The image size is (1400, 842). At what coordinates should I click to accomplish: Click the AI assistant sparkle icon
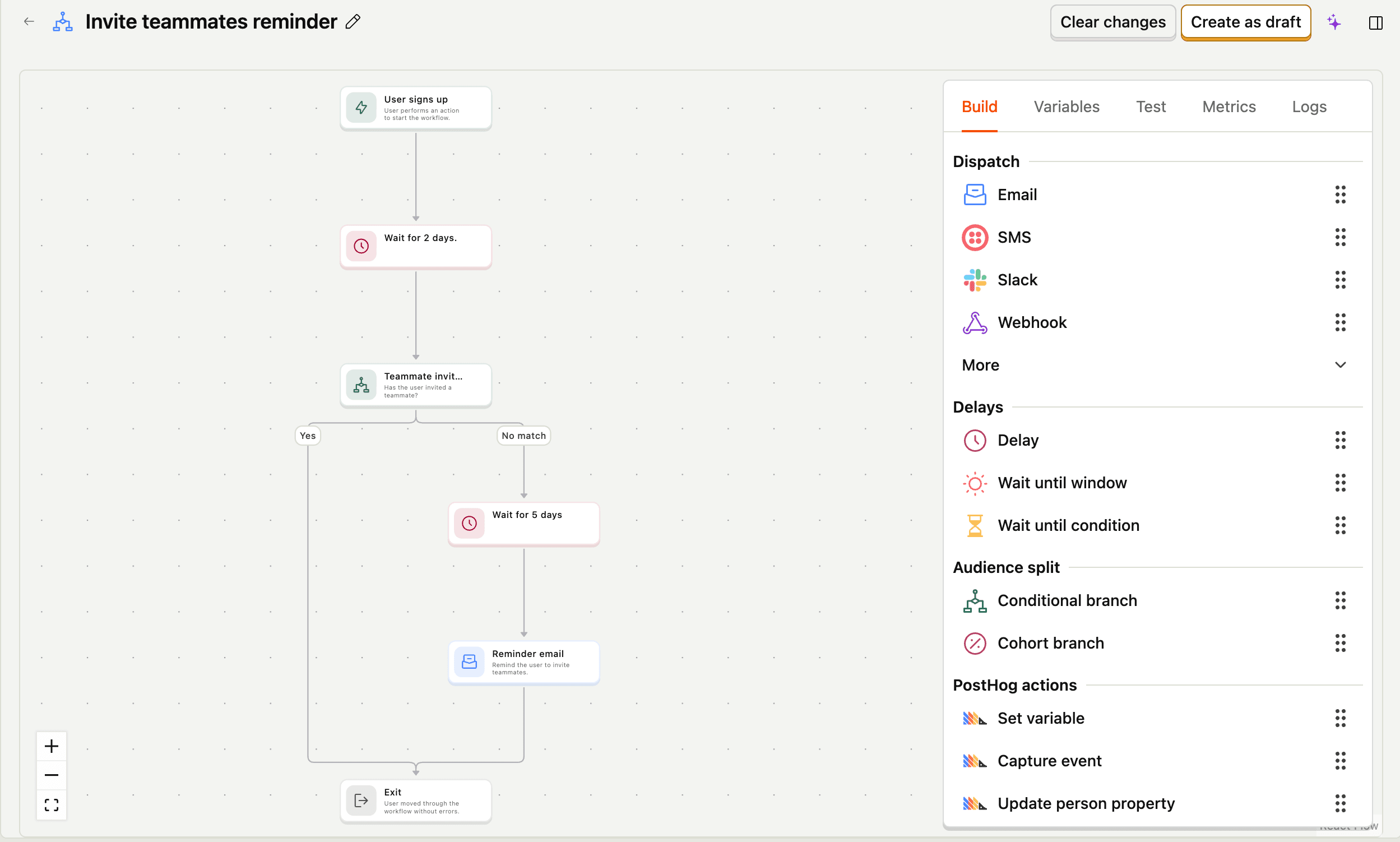(1334, 22)
